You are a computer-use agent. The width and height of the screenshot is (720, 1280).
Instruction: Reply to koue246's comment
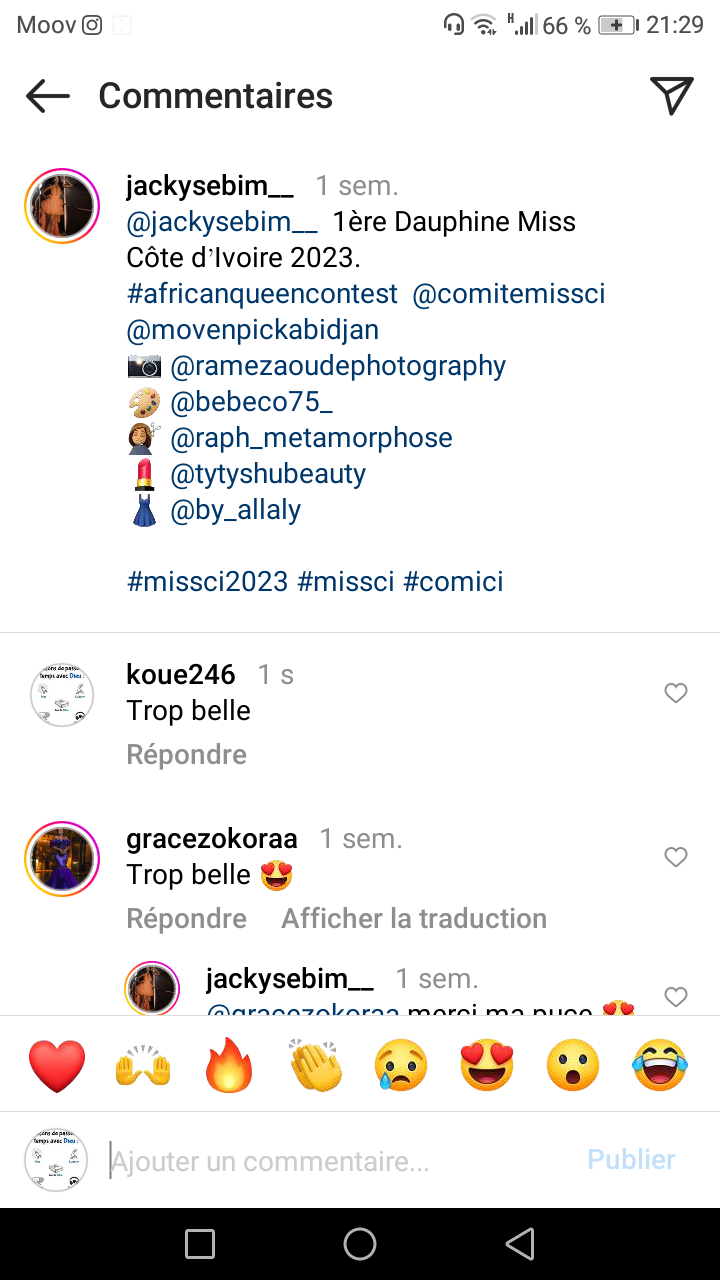186,755
